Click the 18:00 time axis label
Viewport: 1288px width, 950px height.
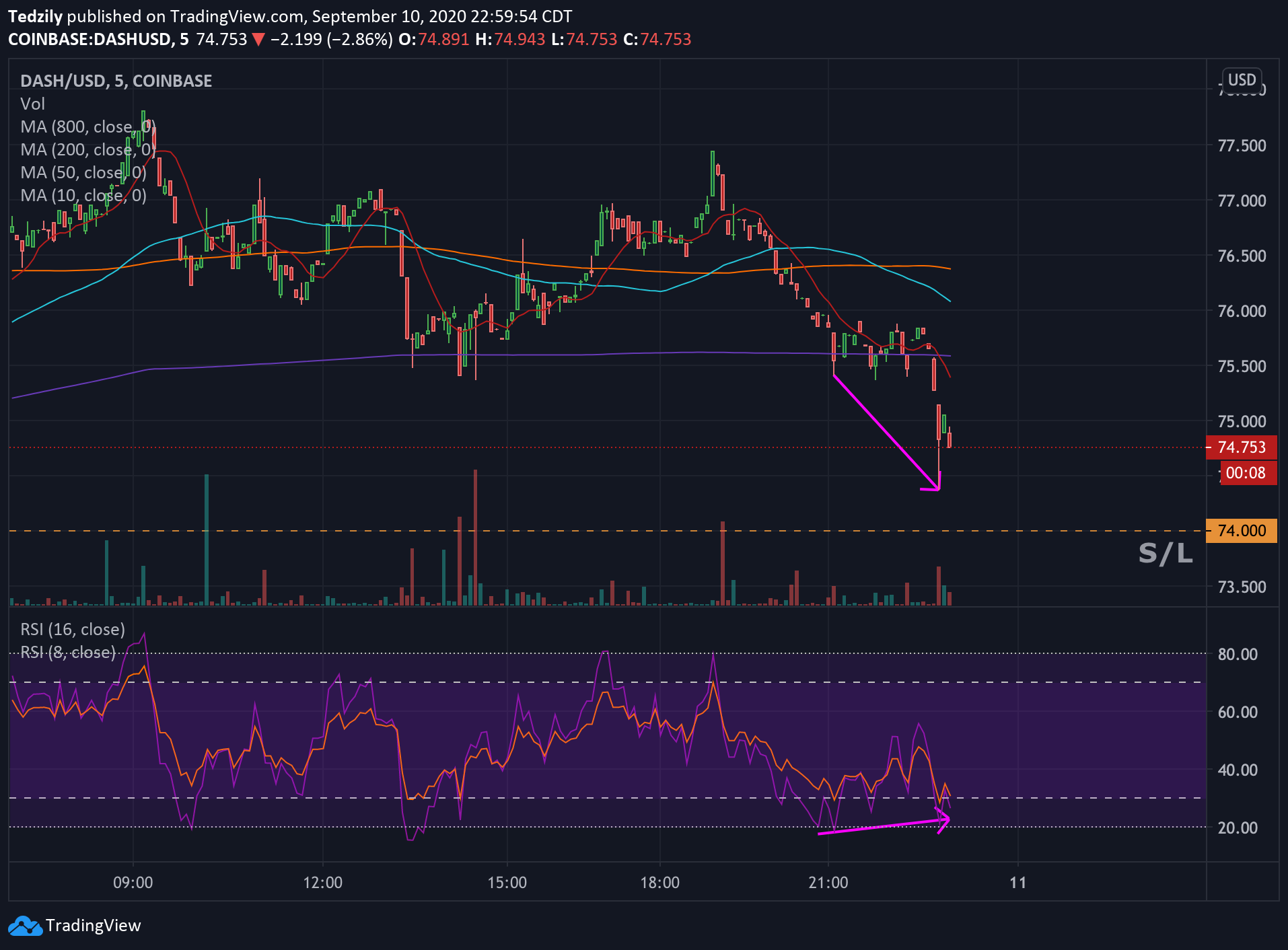pyautogui.click(x=659, y=883)
